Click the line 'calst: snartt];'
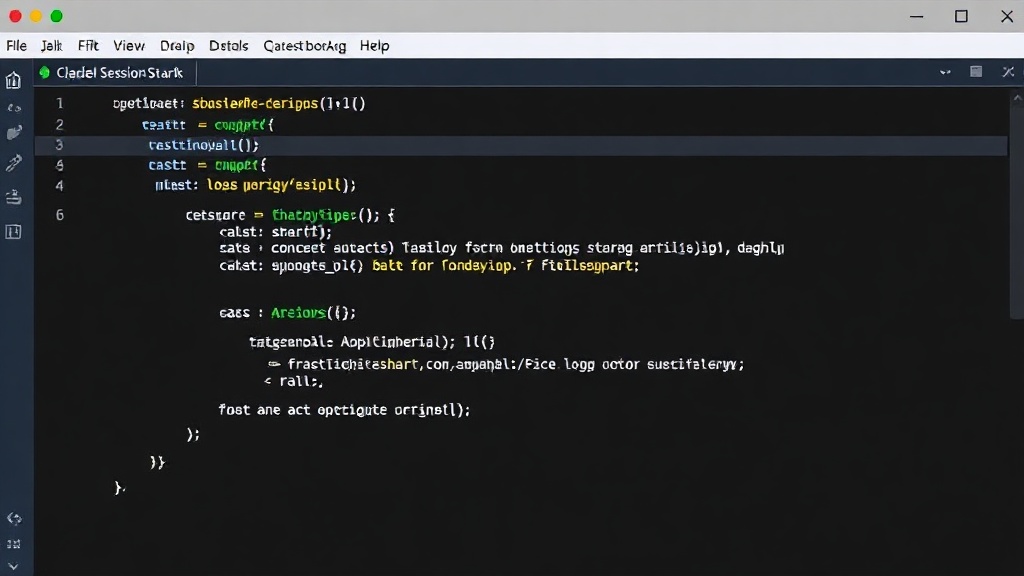 coord(276,232)
